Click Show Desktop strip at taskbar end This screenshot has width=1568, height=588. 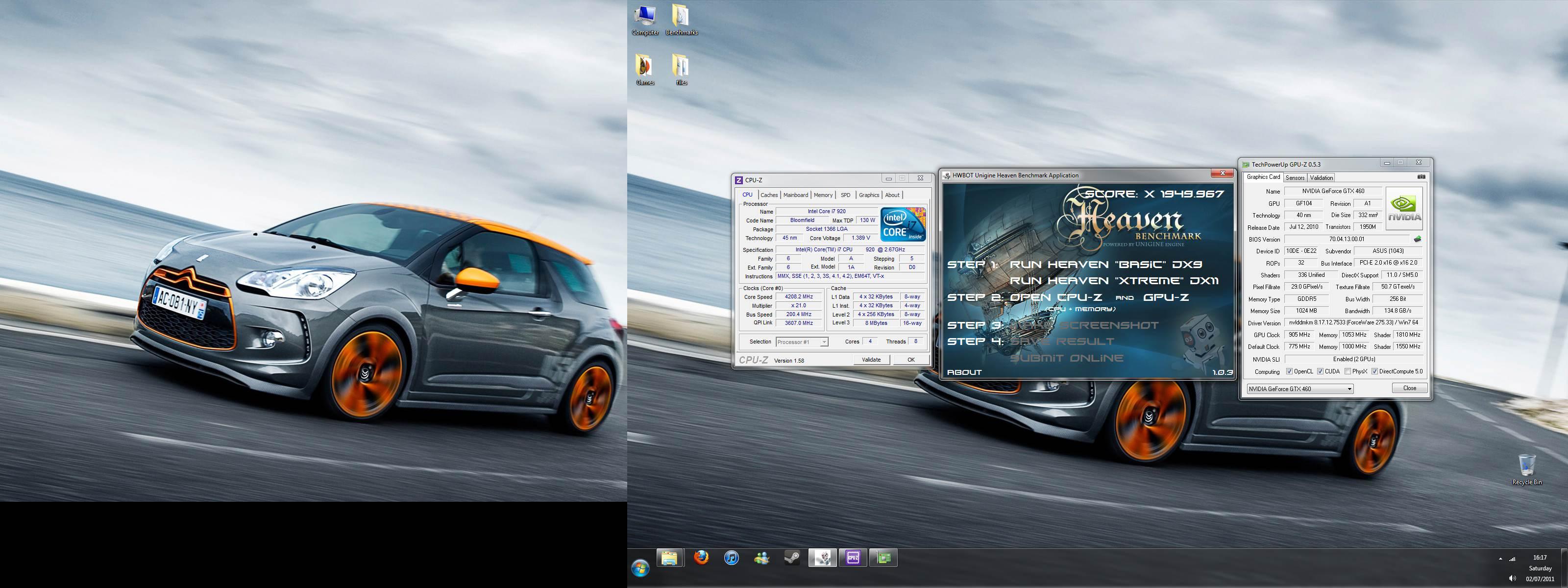pyautogui.click(x=1565, y=568)
